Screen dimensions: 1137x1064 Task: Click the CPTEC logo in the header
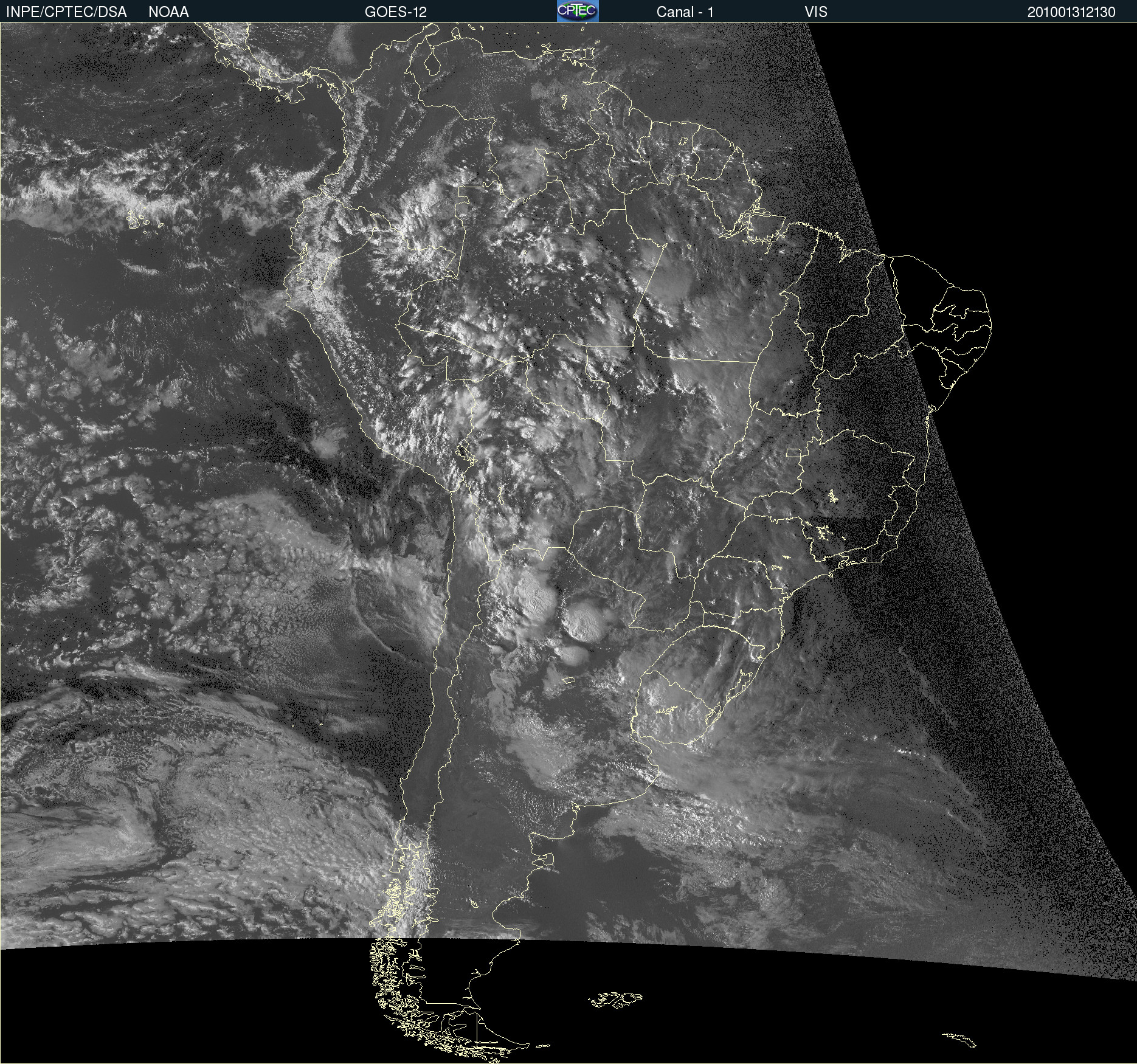(x=578, y=11)
